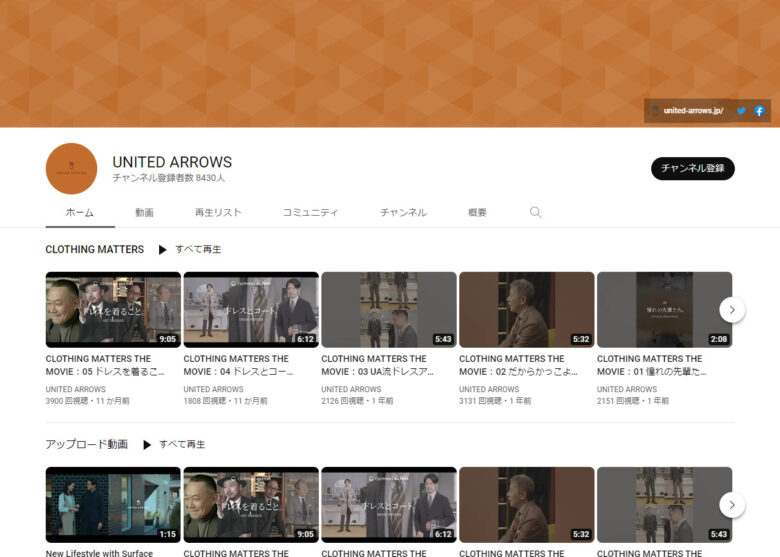Open the 9:05 thumbnail in CLOTHING MATTERS row
The image size is (780, 557).
tap(113, 310)
